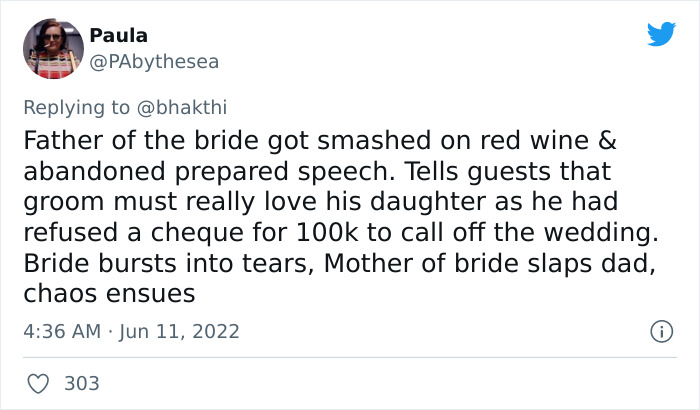Open the info icon beside the timestamp

click(659, 330)
